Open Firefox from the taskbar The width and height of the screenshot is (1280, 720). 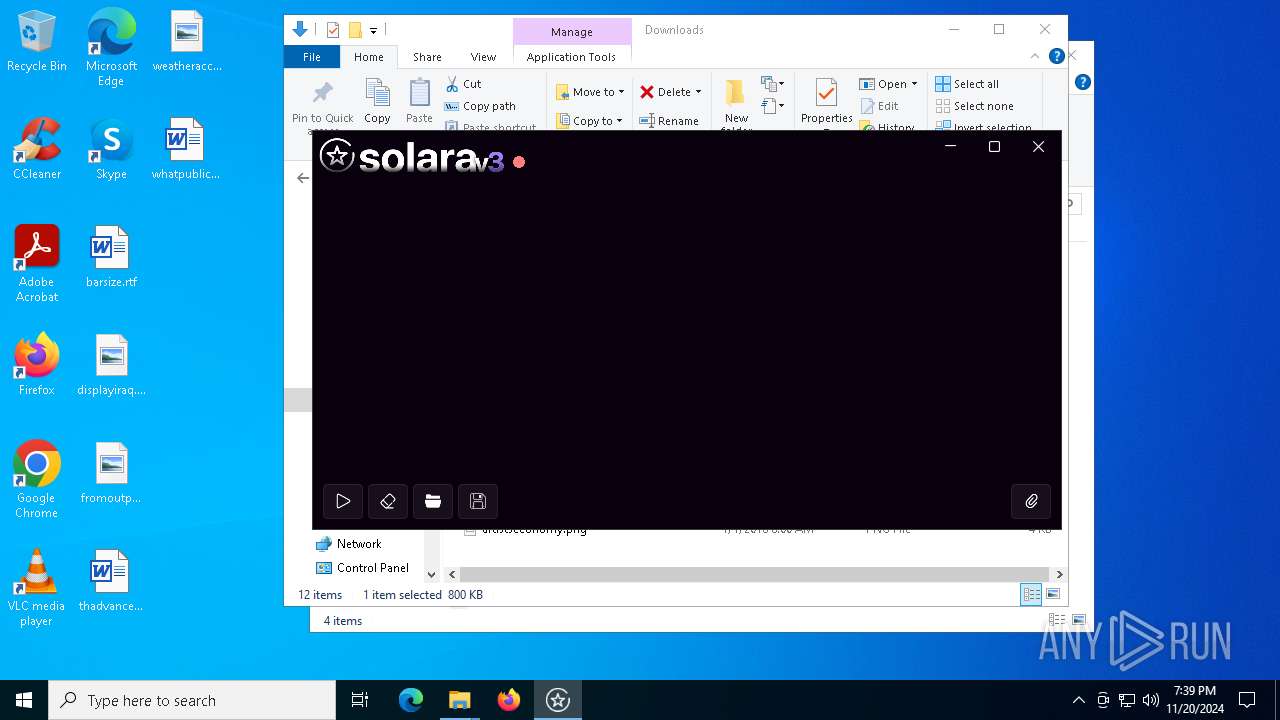(x=509, y=700)
